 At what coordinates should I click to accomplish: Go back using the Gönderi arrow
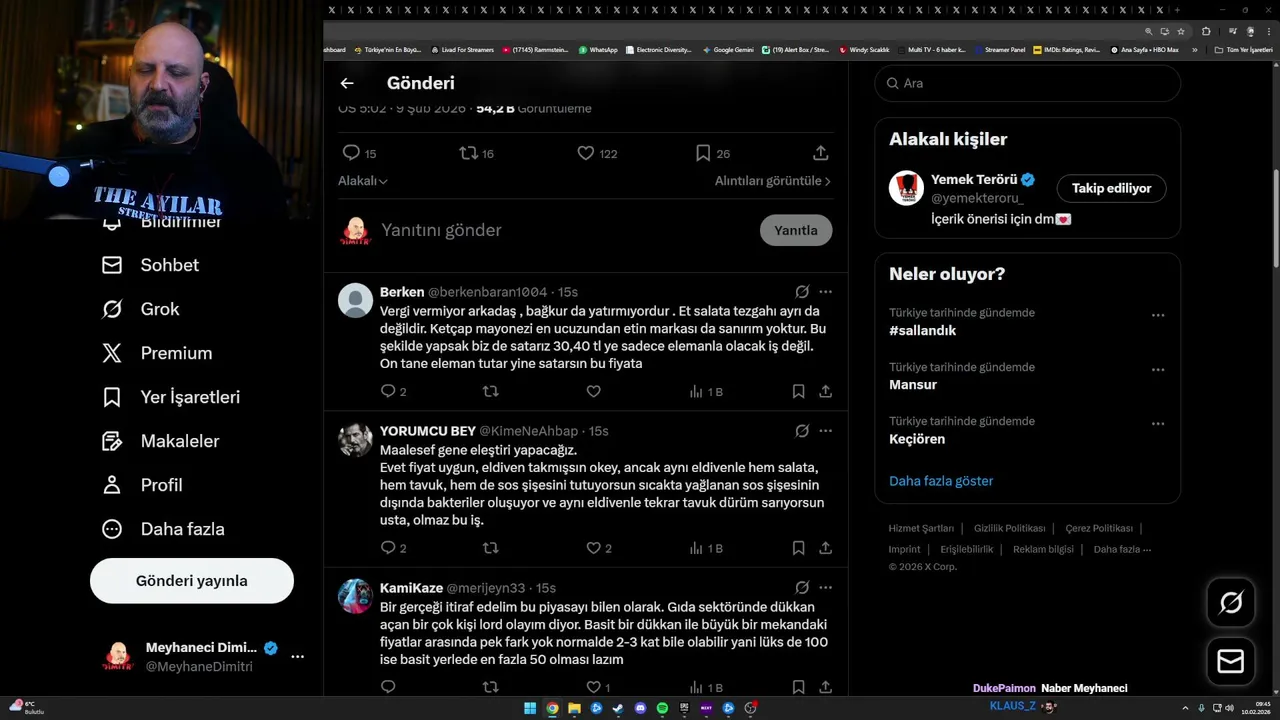click(x=347, y=83)
